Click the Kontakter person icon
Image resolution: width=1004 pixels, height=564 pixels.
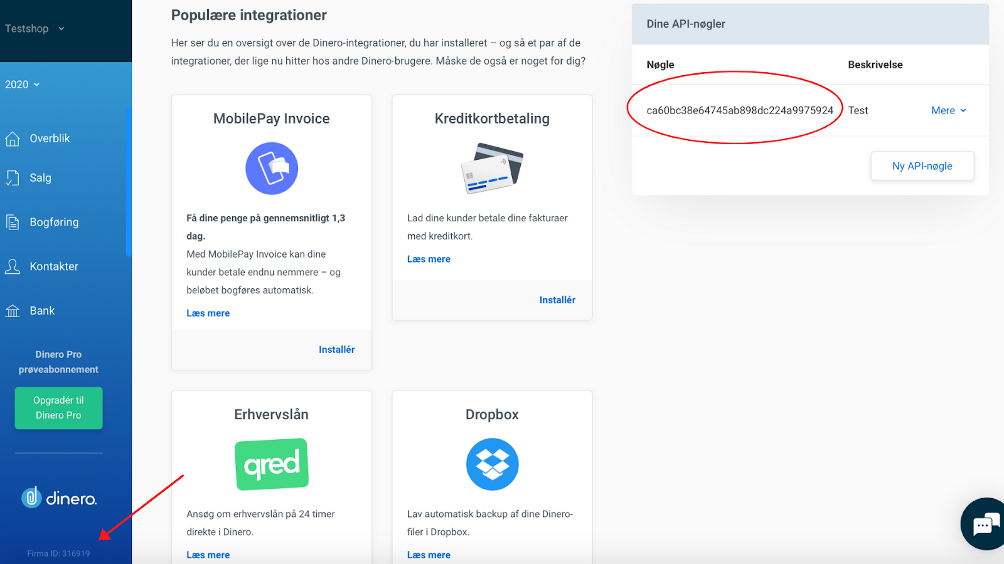tap(12, 266)
